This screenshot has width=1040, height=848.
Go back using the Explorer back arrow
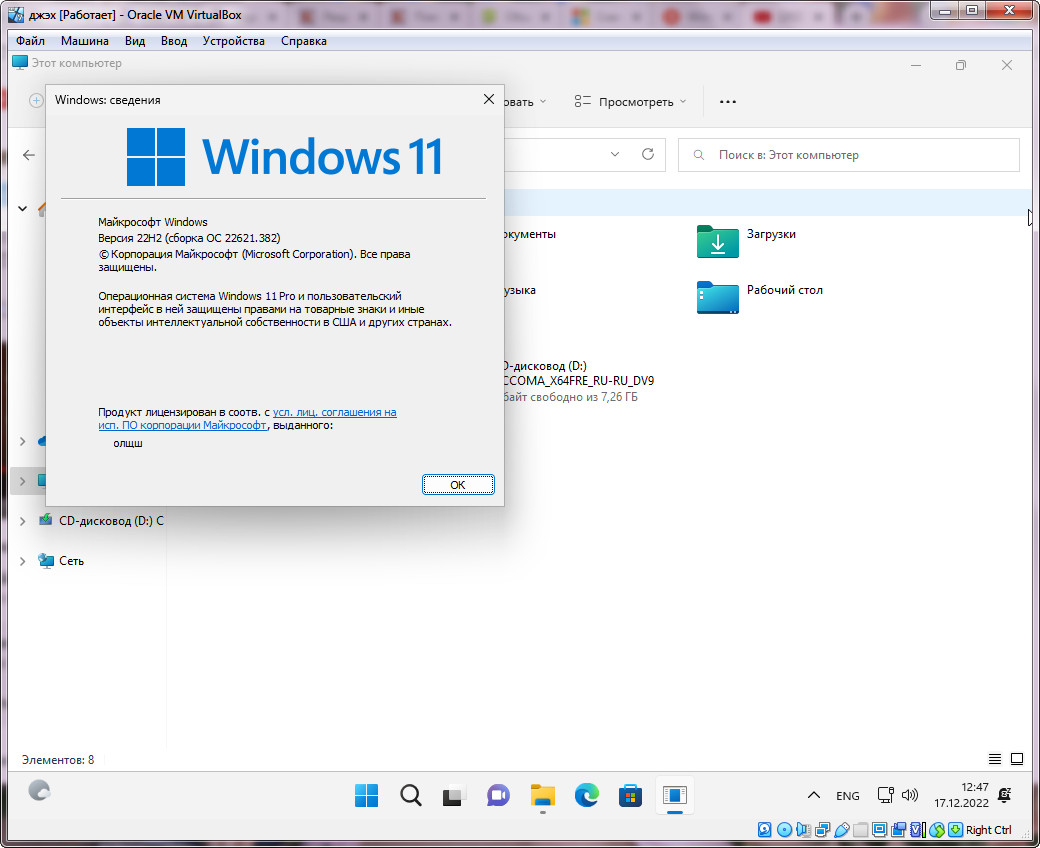coord(29,155)
